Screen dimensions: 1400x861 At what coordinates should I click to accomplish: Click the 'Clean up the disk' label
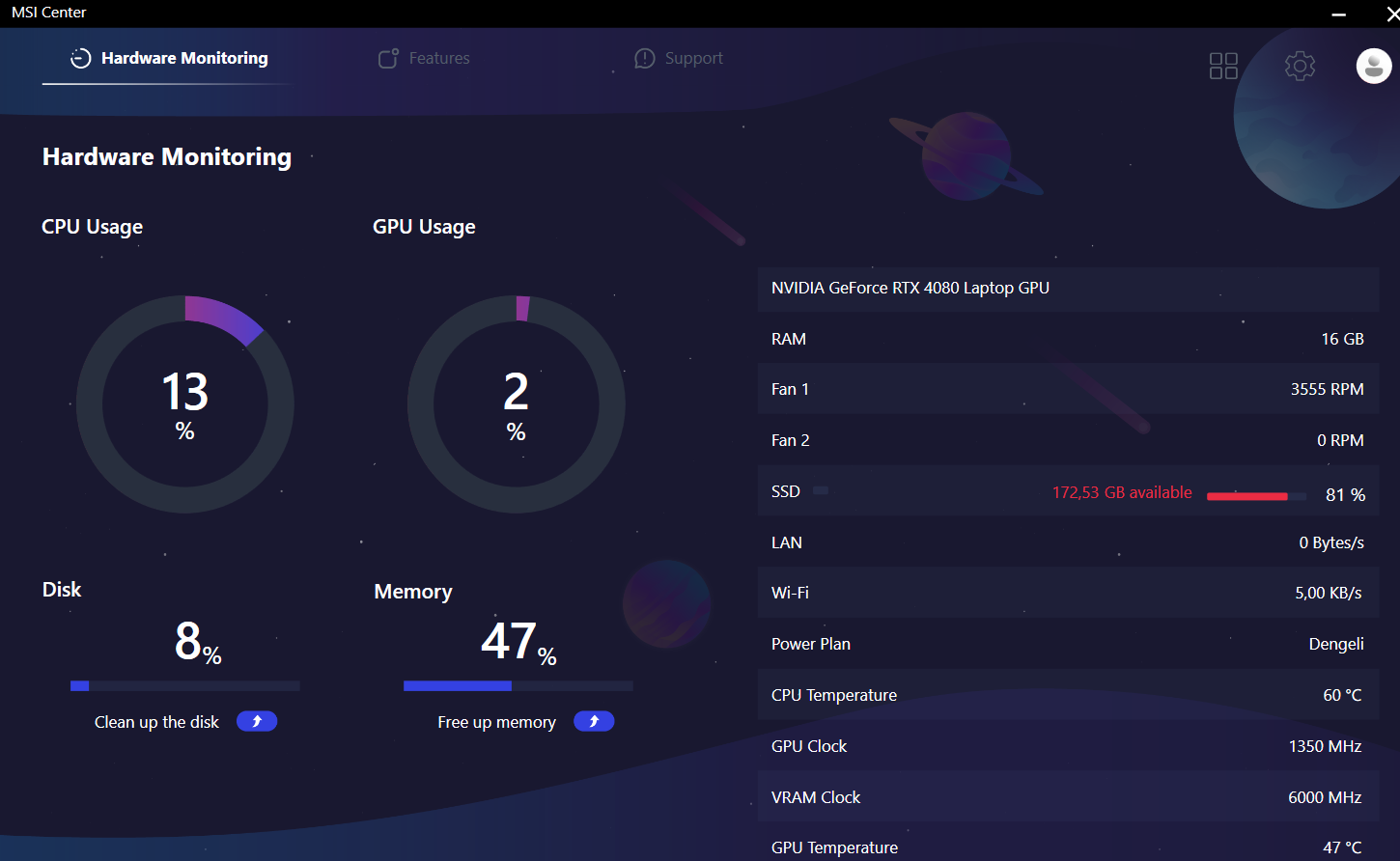click(x=156, y=722)
